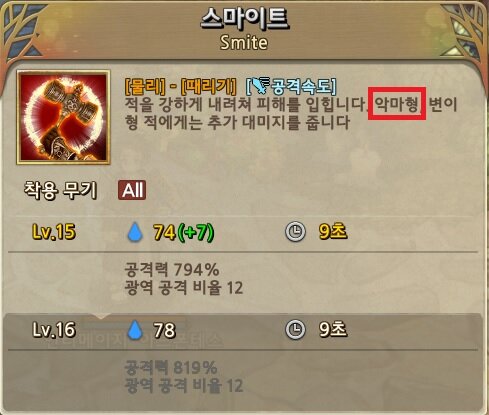Click the blue SP droplet beside 78

135,330
